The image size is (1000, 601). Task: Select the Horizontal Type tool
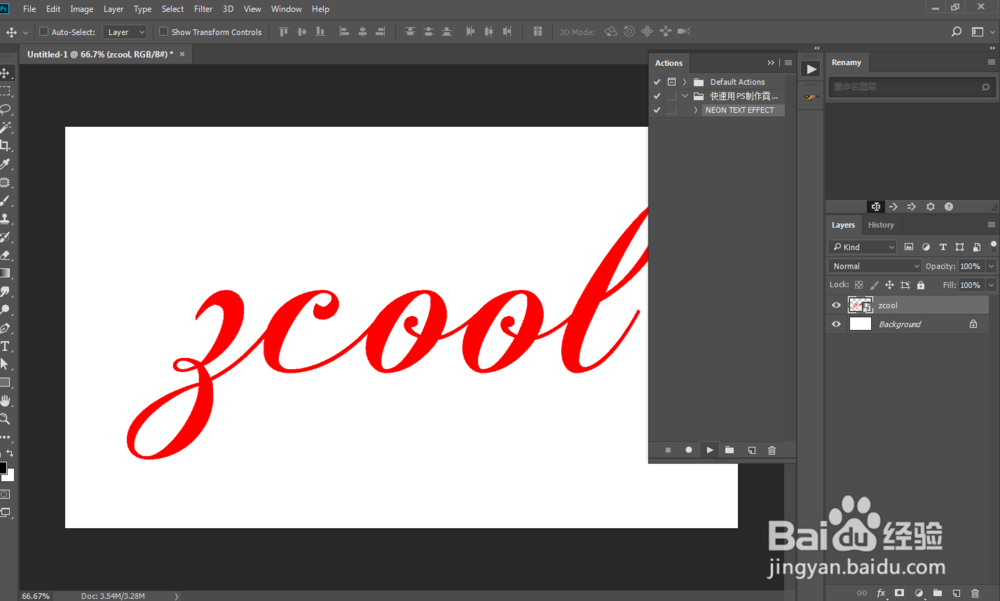5,346
